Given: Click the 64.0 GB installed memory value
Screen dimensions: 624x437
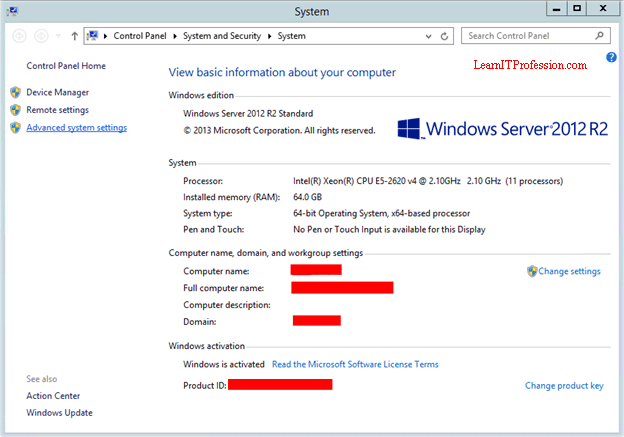Looking at the screenshot, I should pyautogui.click(x=307, y=197).
